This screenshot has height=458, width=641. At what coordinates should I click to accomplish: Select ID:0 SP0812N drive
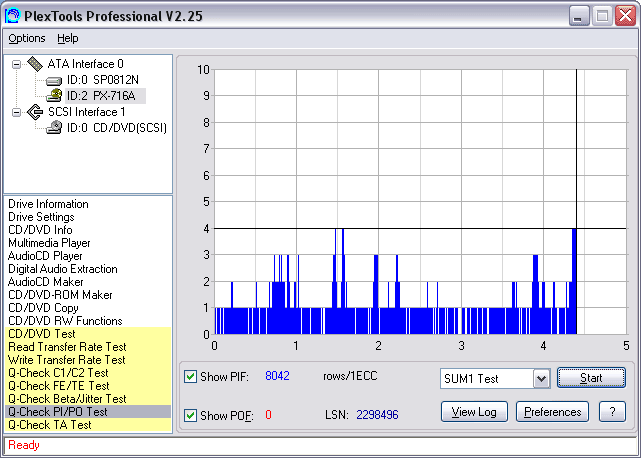pos(103,80)
